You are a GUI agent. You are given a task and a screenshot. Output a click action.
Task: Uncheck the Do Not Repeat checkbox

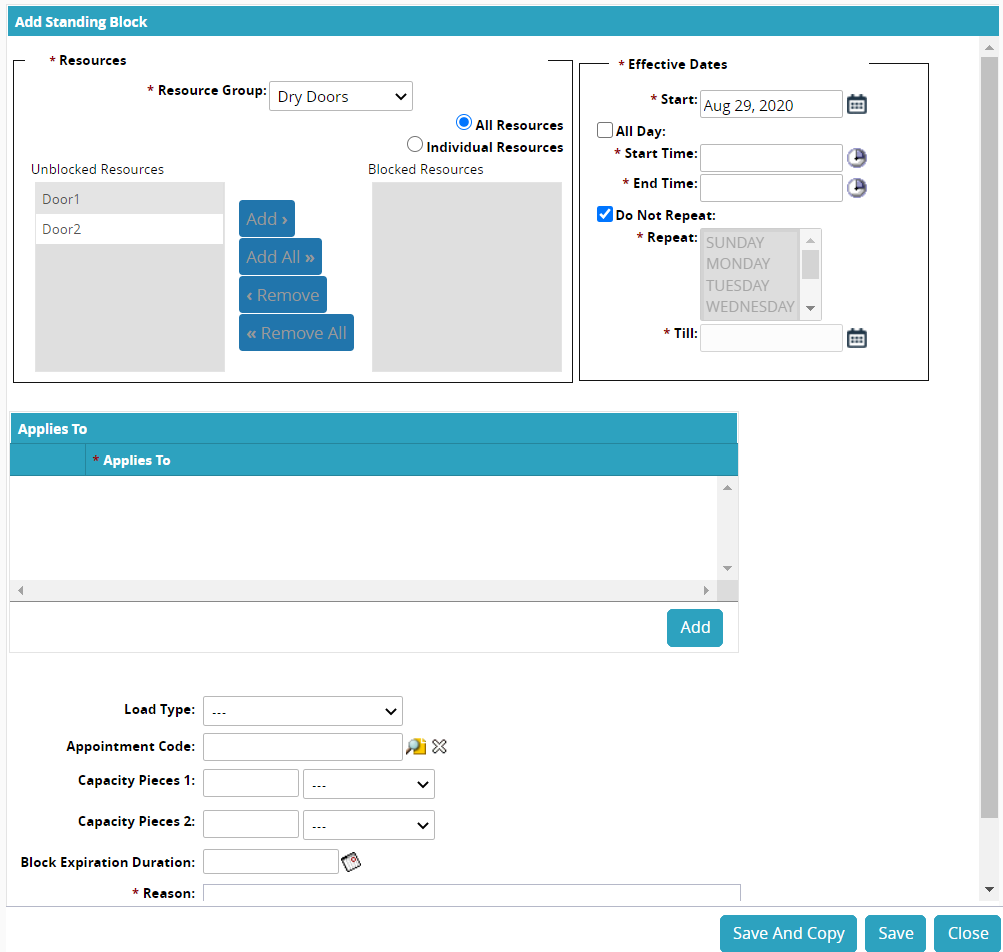[605, 214]
